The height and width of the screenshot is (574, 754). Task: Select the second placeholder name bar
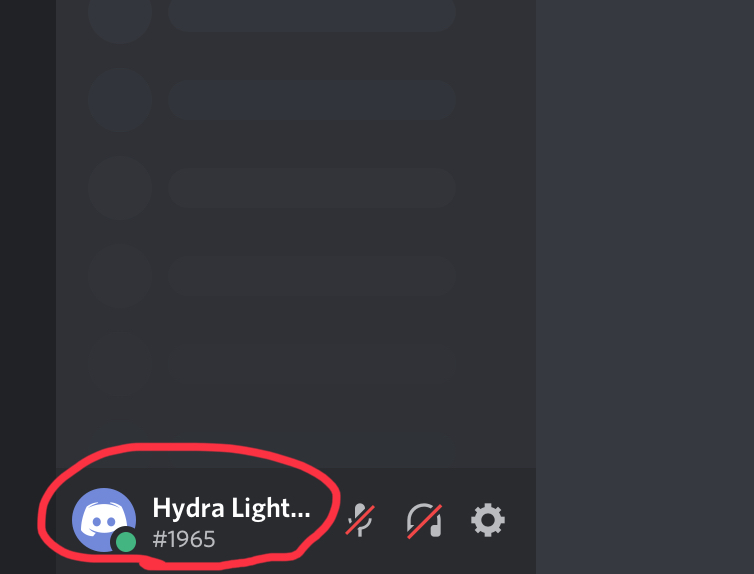click(x=312, y=100)
